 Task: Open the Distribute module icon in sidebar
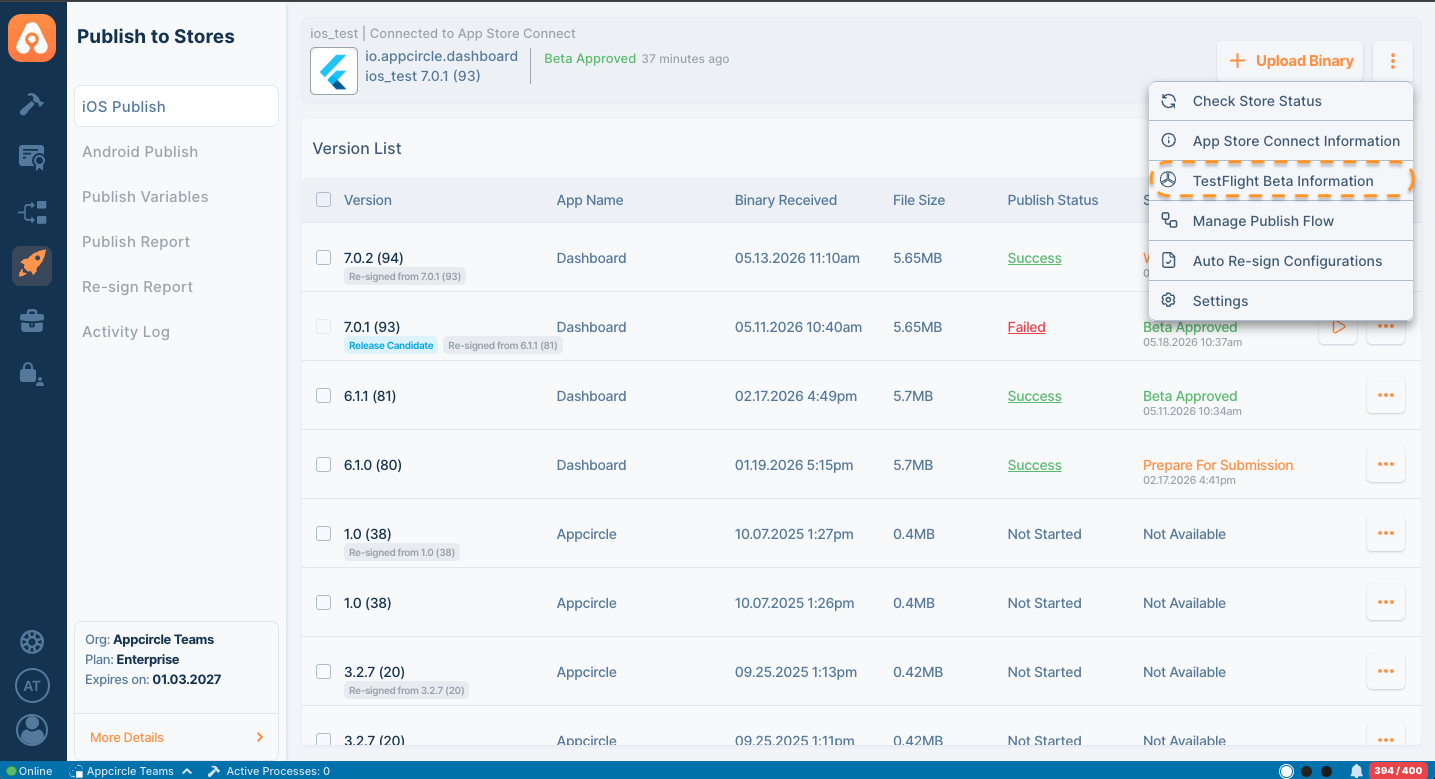pyautogui.click(x=32, y=212)
